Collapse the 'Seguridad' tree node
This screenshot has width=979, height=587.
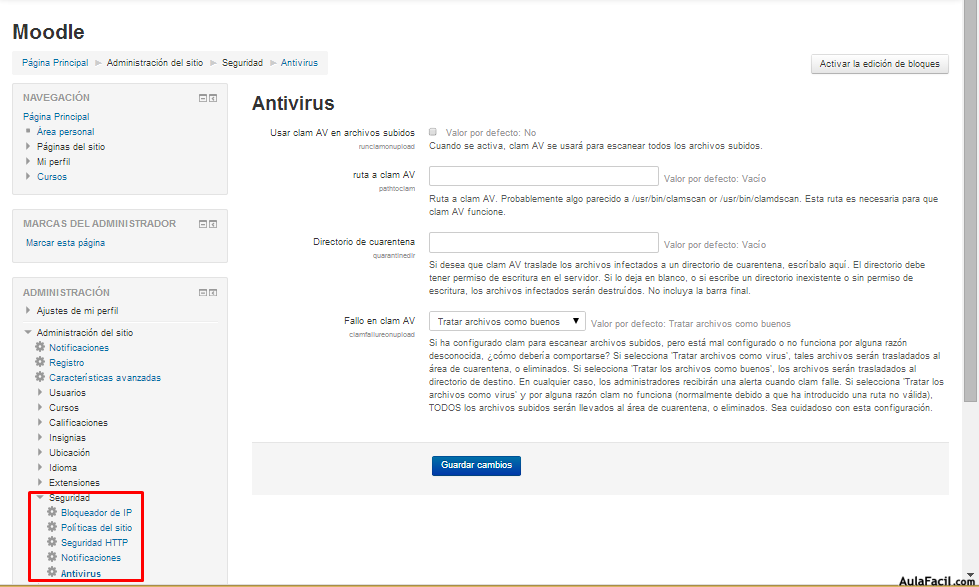coord(40,498)
